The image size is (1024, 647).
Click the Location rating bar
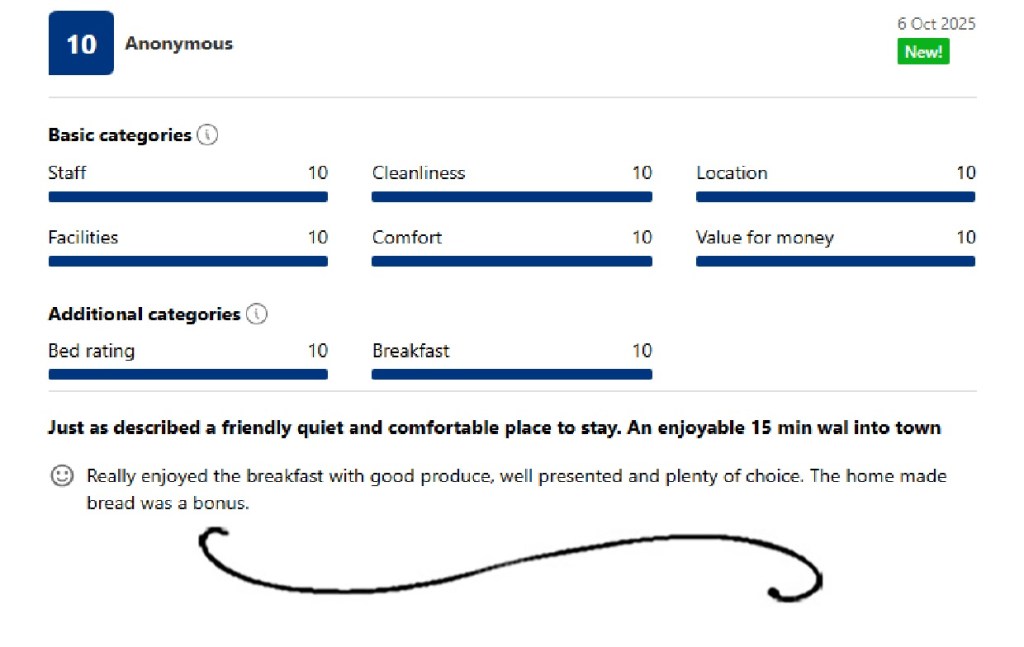(x=835, y=197)
